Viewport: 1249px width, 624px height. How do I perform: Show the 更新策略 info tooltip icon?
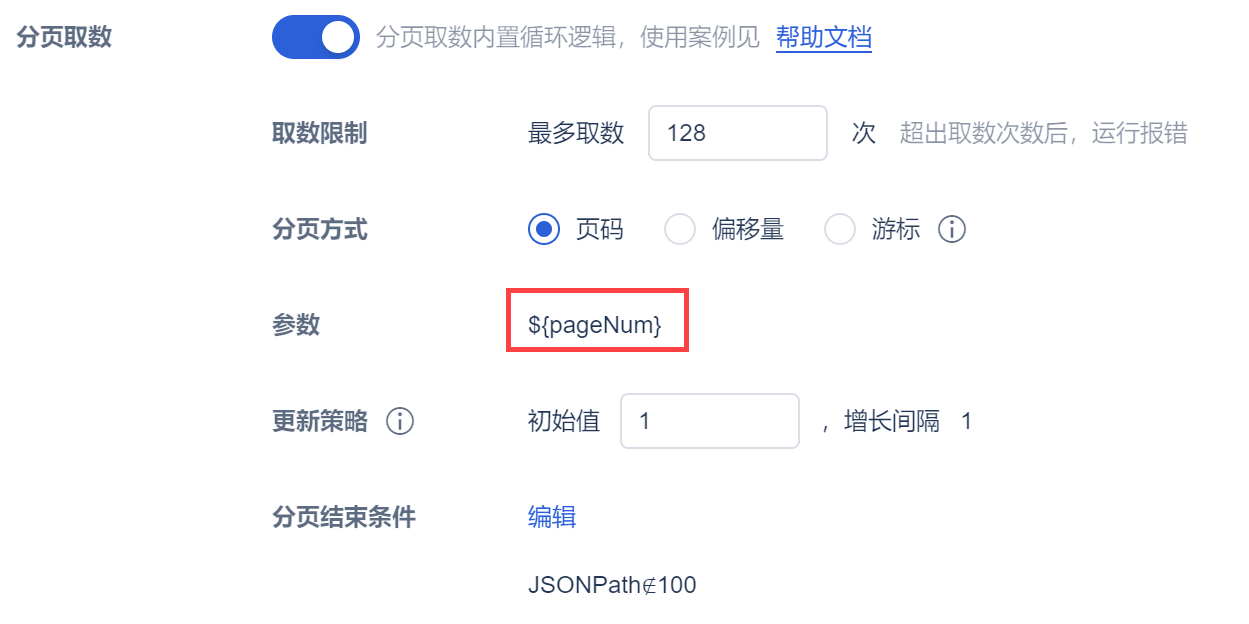pos(400,422)
